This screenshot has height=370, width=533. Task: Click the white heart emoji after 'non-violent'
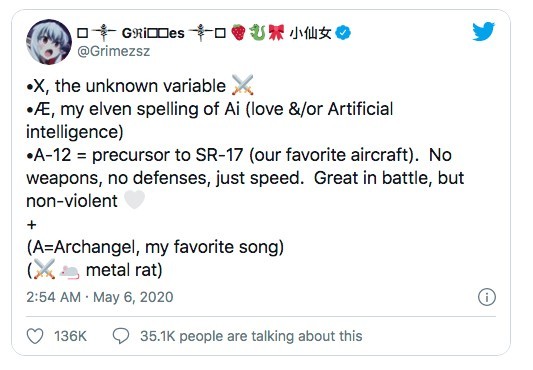point(135,199)
